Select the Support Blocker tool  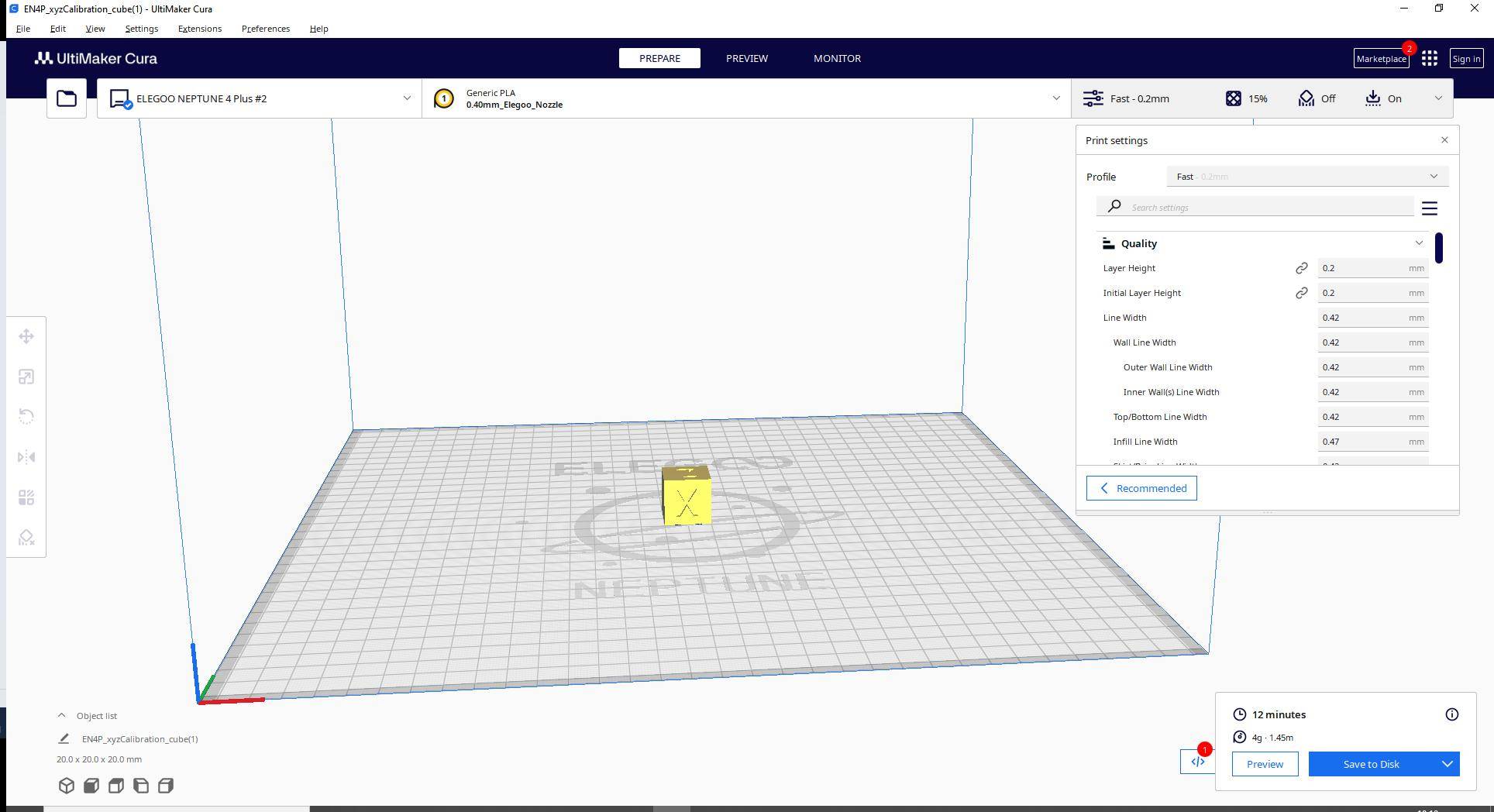pos(26,538)
